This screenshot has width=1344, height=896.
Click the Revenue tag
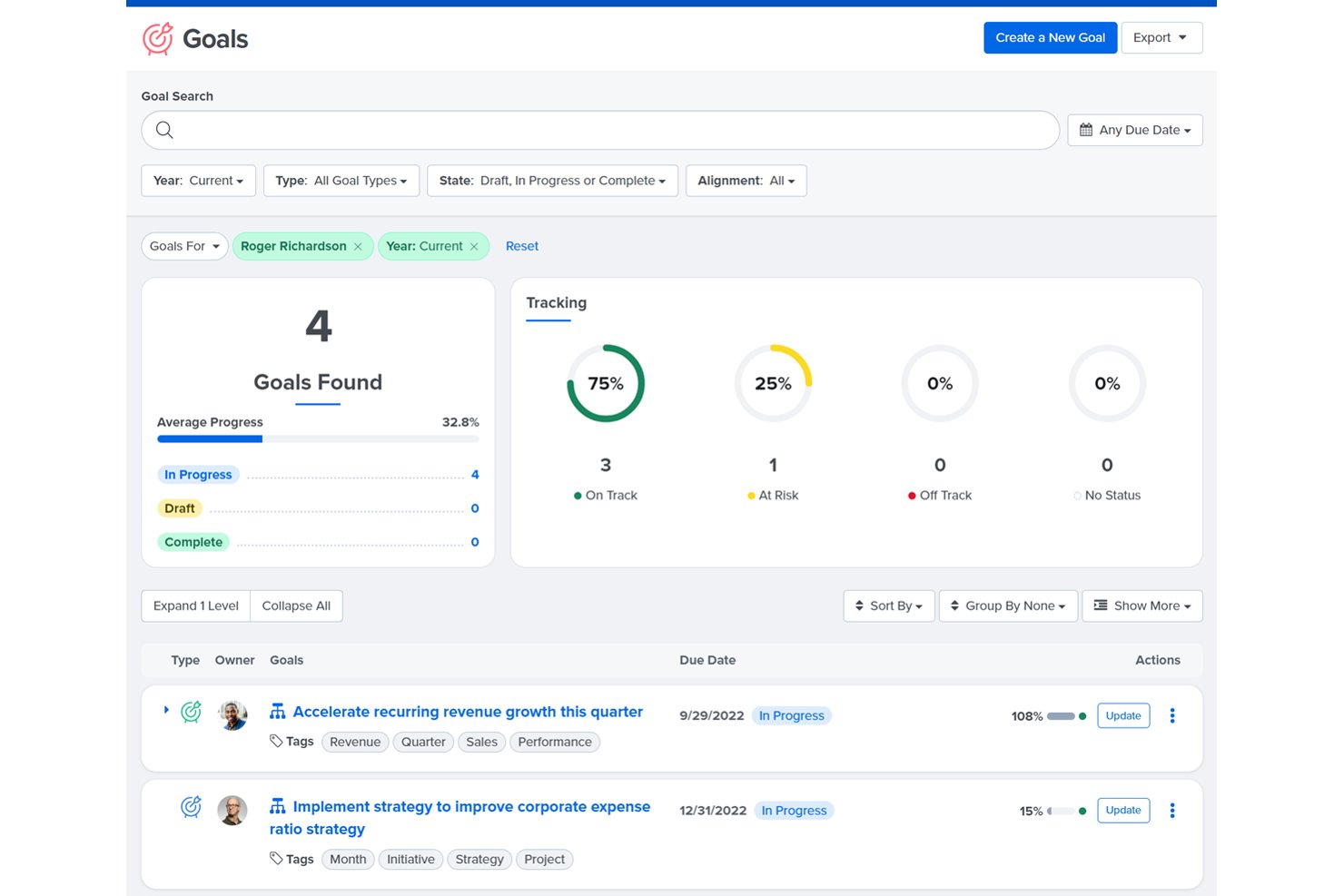(x=355, y=742)
